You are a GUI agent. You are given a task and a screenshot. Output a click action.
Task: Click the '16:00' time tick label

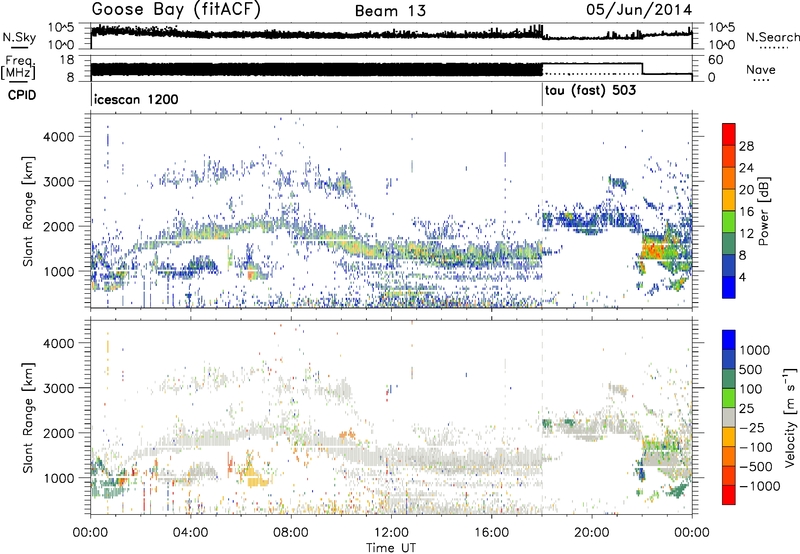[x=491, y=533]
